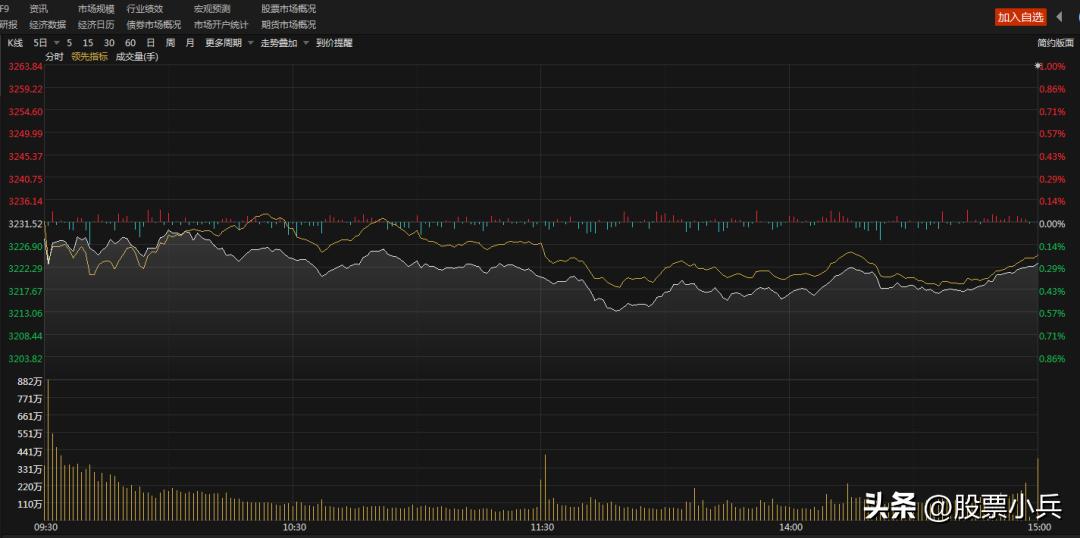1080x538 pixels.
Task: Switch to the K线 chart view
Action: (x=15, y=43)
